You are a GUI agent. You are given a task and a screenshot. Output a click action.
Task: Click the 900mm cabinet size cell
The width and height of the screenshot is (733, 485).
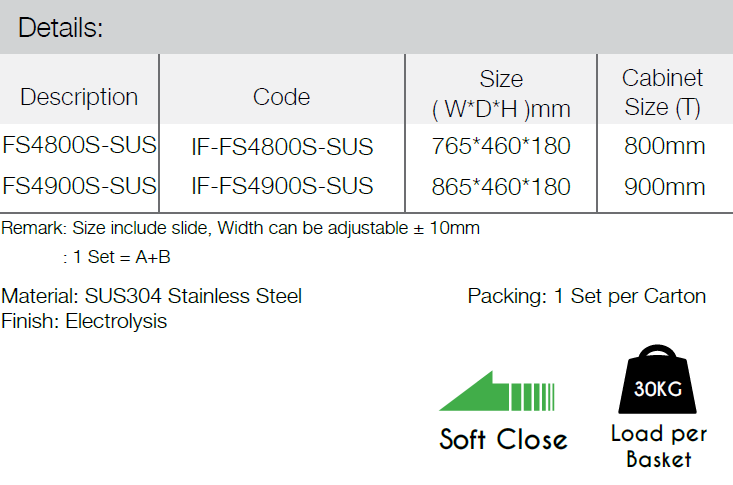(x=664, y=187)
